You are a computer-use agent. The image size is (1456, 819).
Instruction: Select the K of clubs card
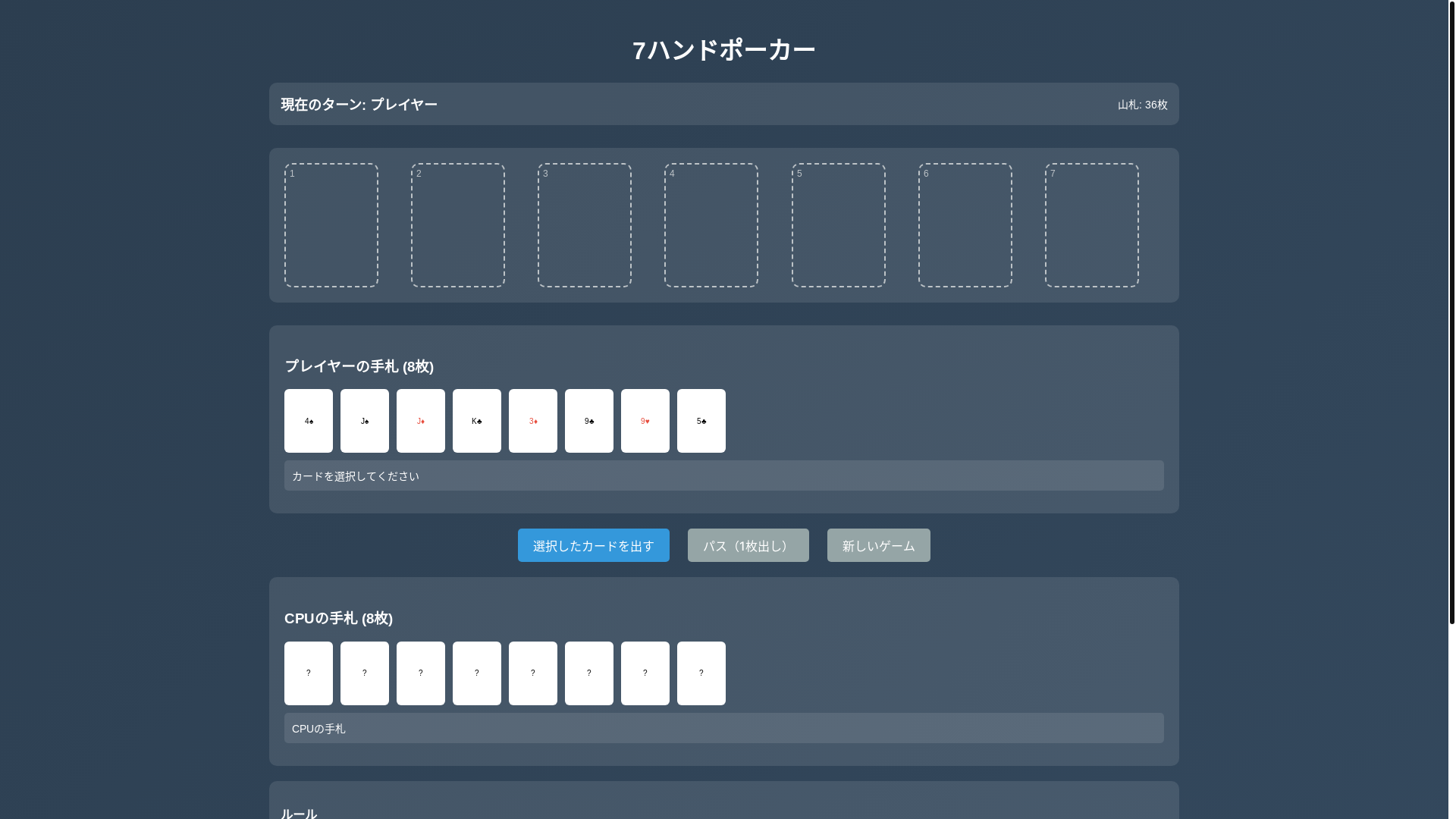(x=476, y=421)
